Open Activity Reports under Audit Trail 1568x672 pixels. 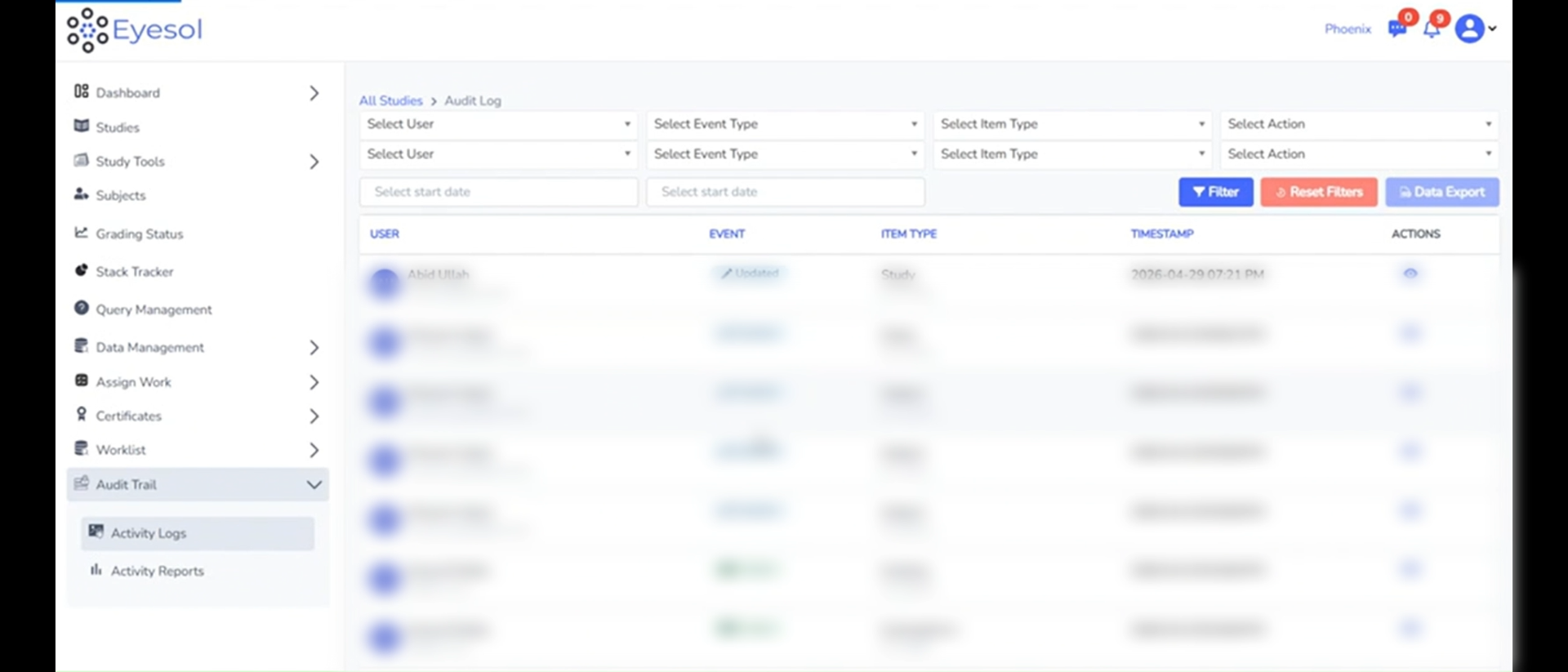157,572
